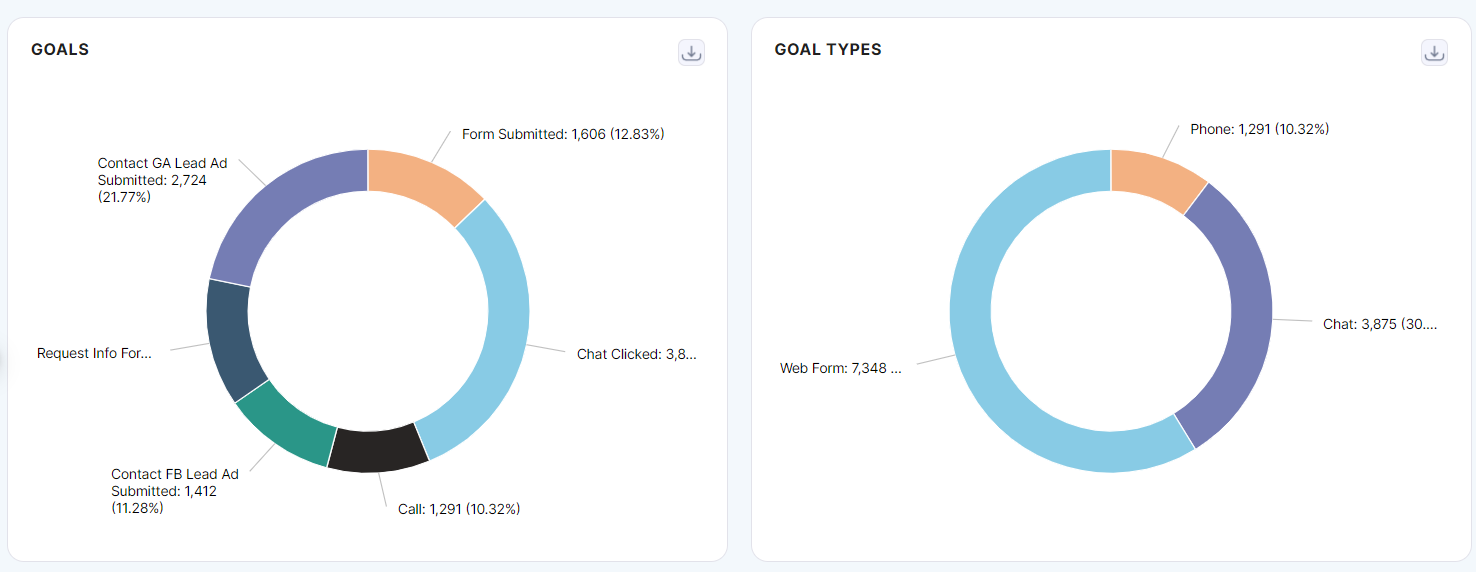Click the Contact GA Lead Ad Submitted label
The width and height of the screenshot is (1476, 572).
[x=162, y=180]
